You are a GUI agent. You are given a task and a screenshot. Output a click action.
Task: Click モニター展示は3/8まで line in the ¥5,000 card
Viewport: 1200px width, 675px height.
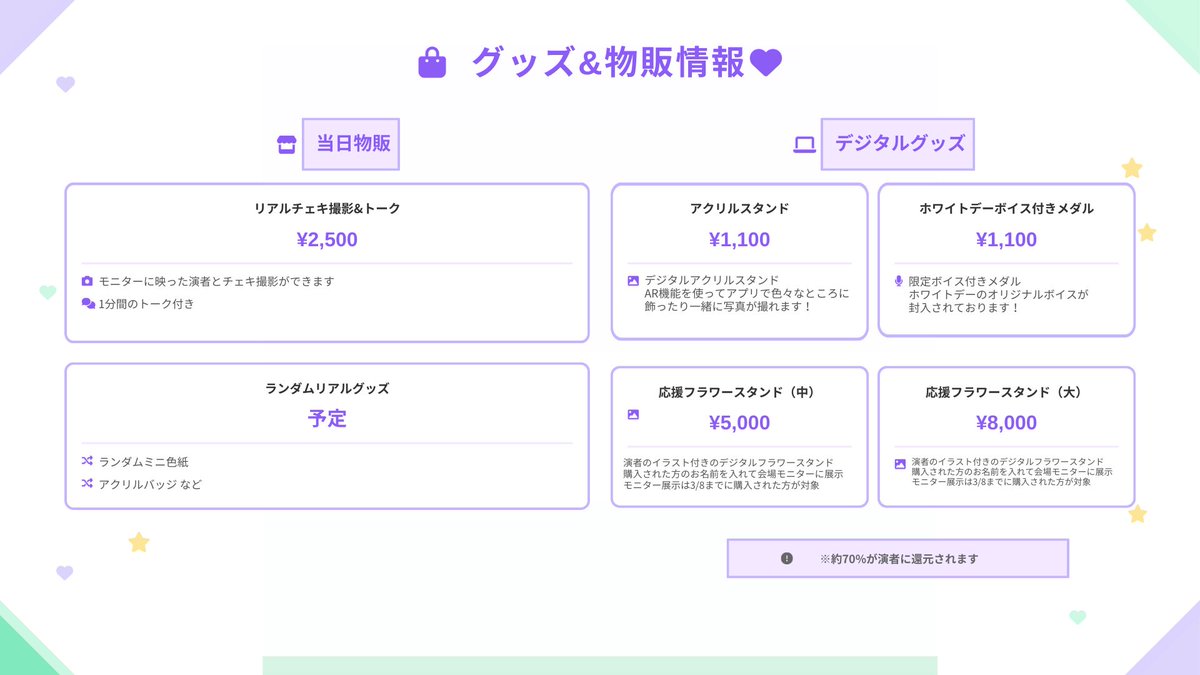coord(721,485)
